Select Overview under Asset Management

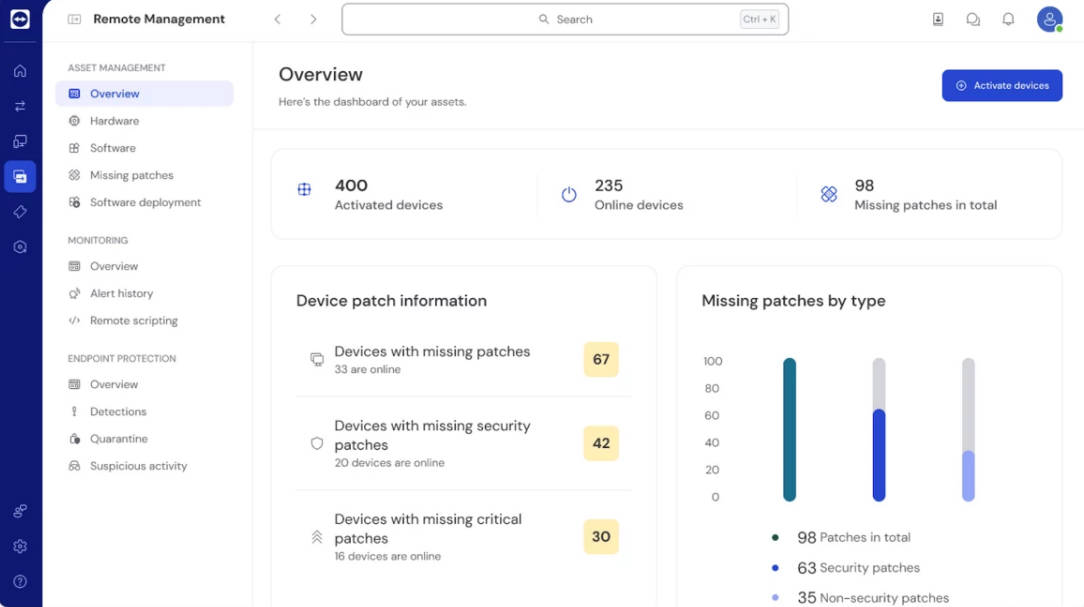click(144, 93)
